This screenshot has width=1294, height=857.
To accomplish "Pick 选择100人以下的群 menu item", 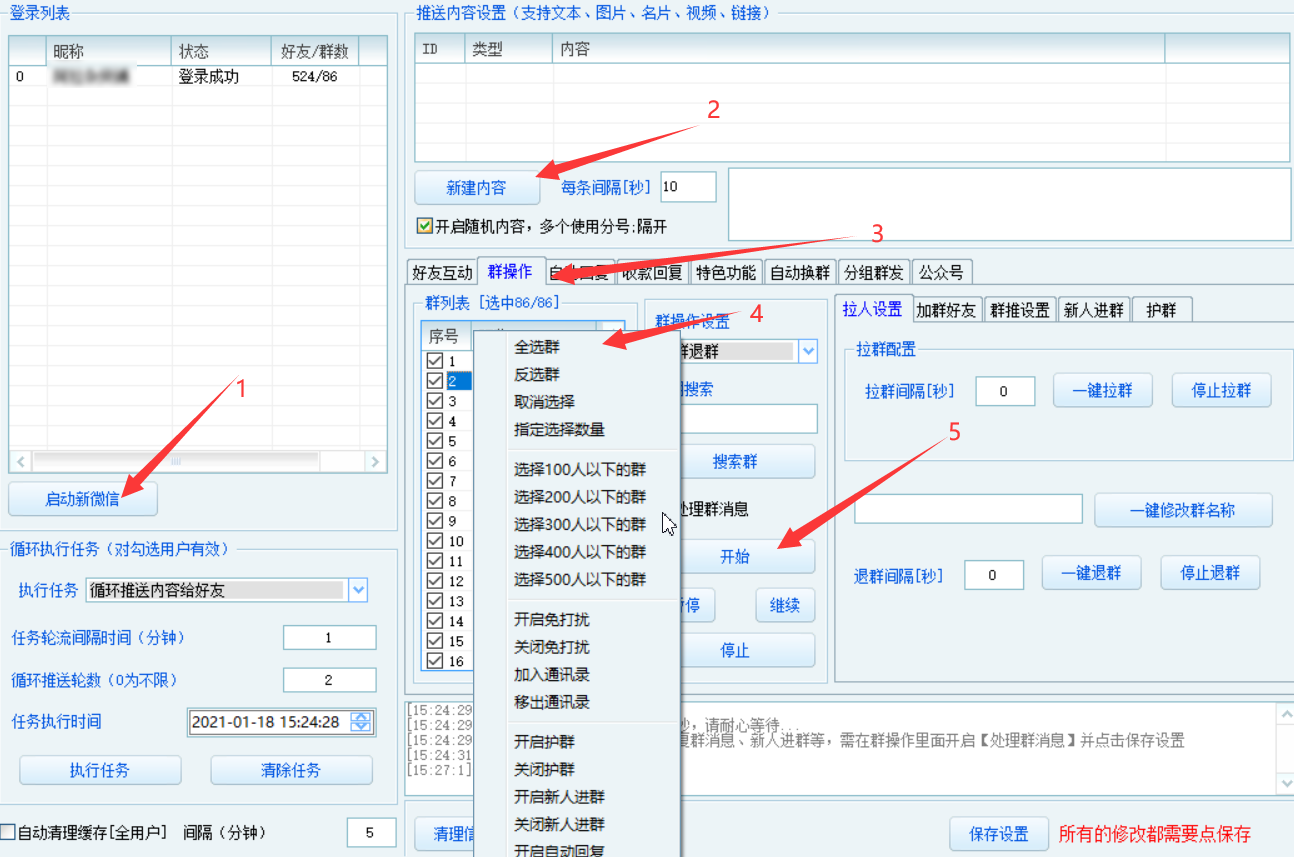I will (x=580, y=469).
